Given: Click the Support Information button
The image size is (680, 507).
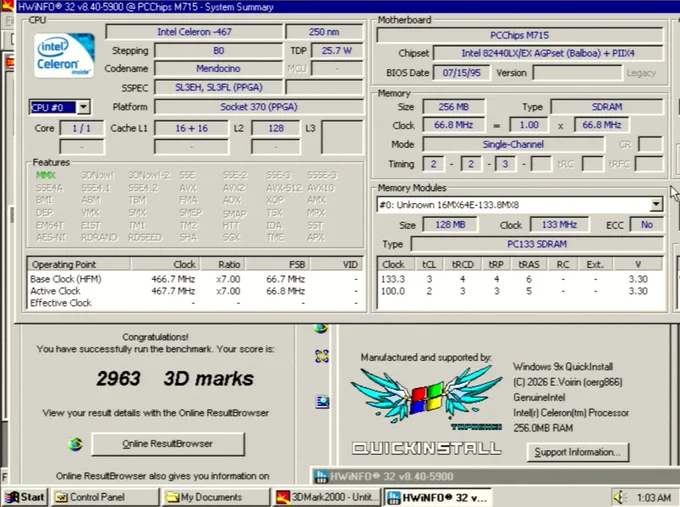Looking at the screenshot, I should click(577, 452).
